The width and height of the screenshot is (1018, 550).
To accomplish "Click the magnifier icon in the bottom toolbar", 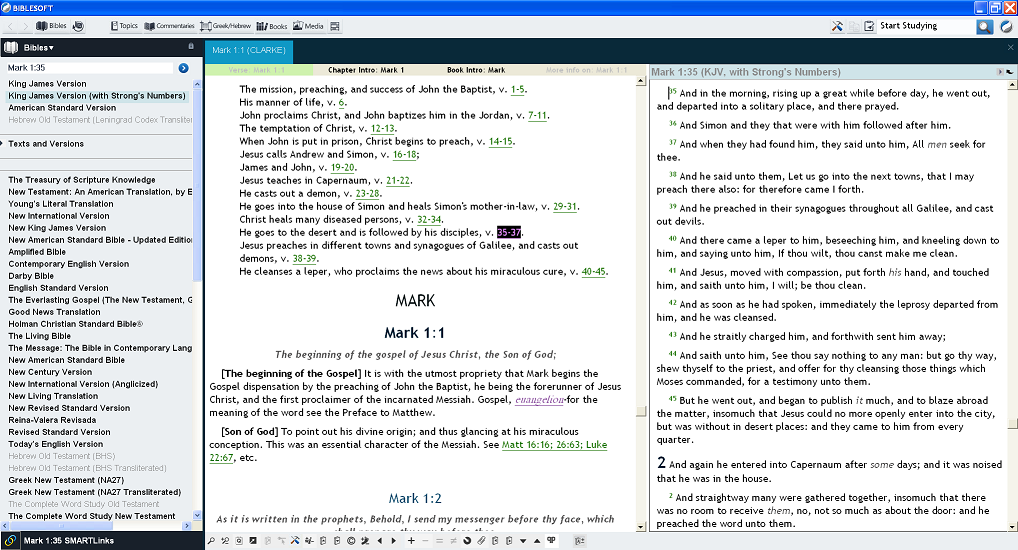I will pyautogui.click(x=211, y=541).
